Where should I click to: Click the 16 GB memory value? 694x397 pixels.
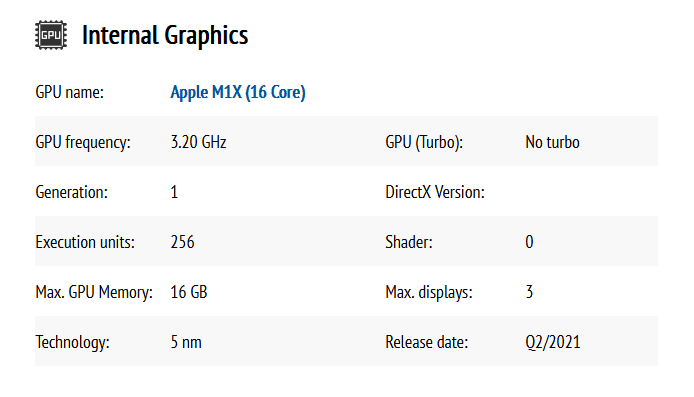pos(189,292)
